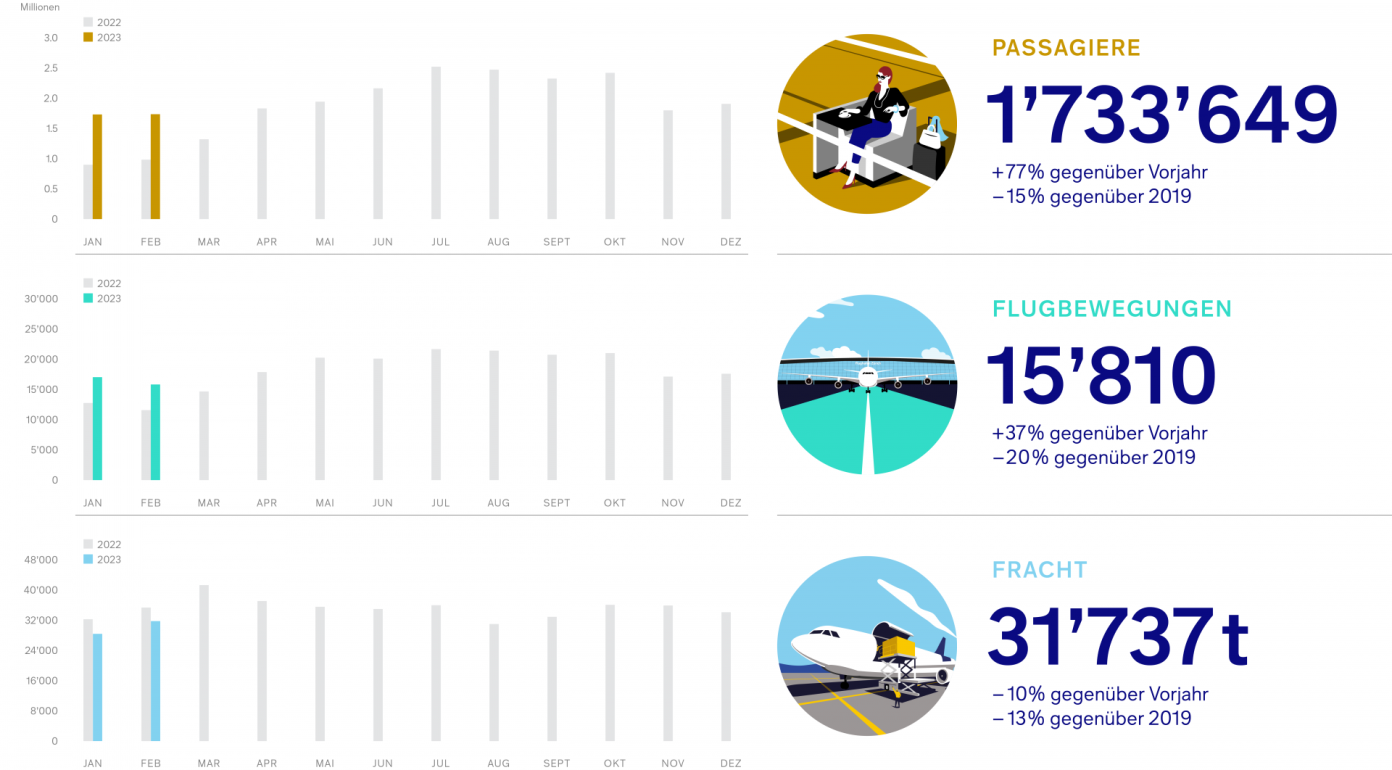Click the grey 2022 legend swatch in passenger chart
The width and height of the screenshot is (1392, 770).
click(88, 22)
